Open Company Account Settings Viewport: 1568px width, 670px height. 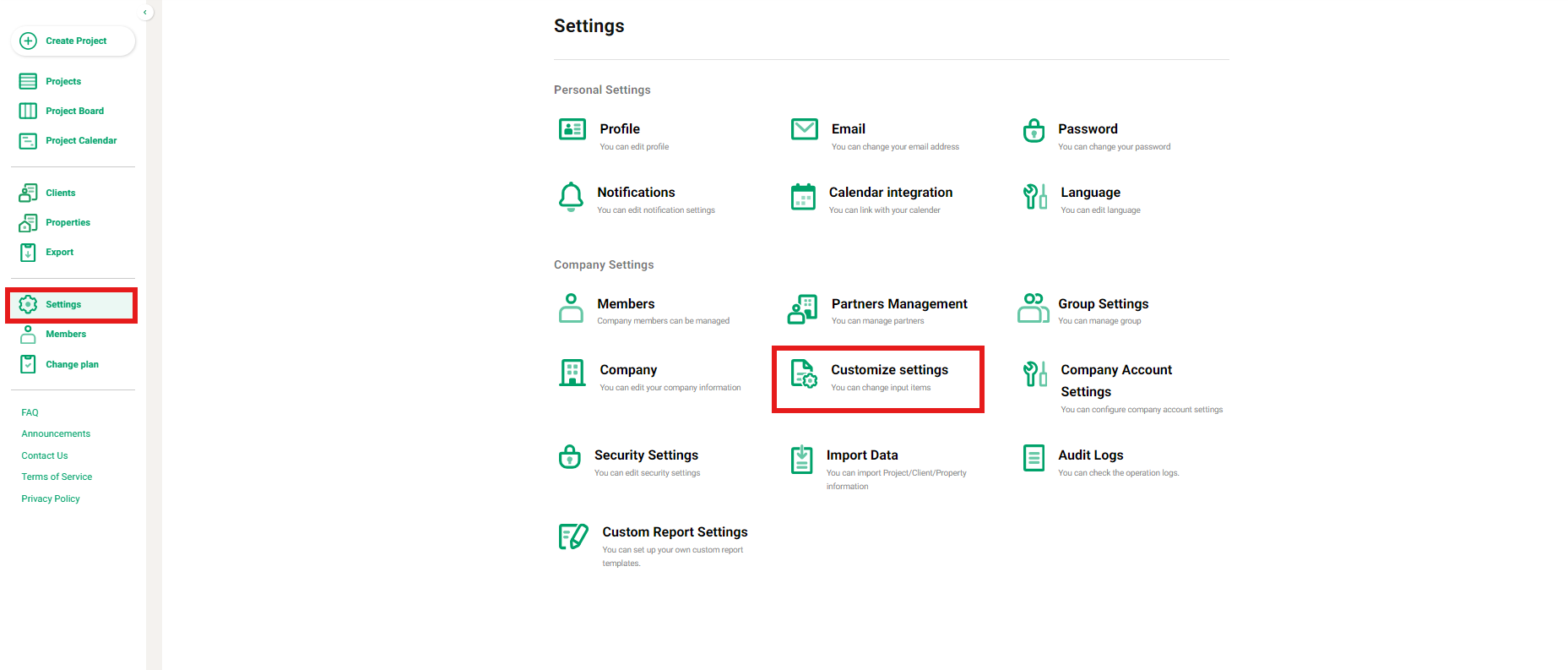1115,380
